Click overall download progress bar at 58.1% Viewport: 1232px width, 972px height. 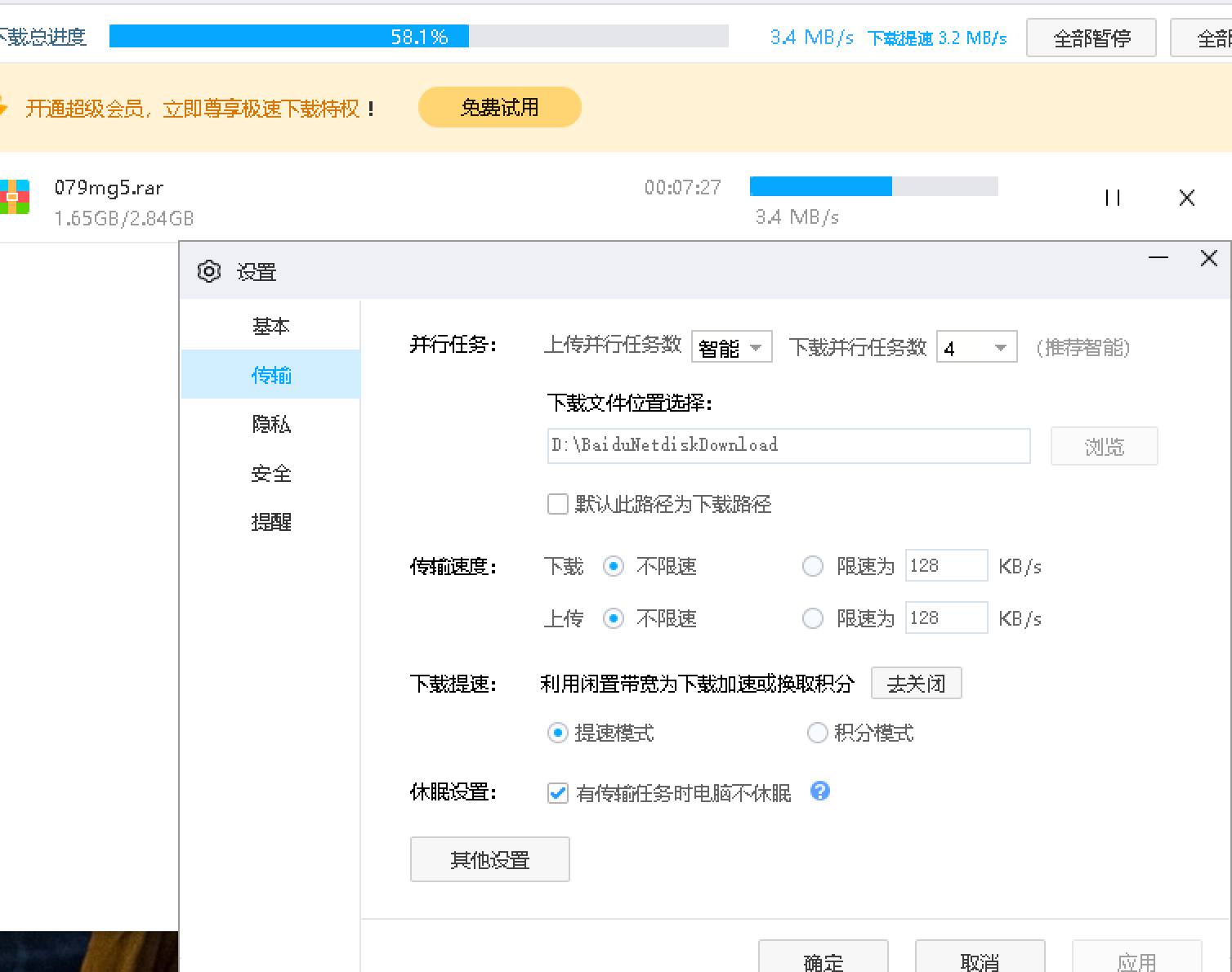coord(419,36)
